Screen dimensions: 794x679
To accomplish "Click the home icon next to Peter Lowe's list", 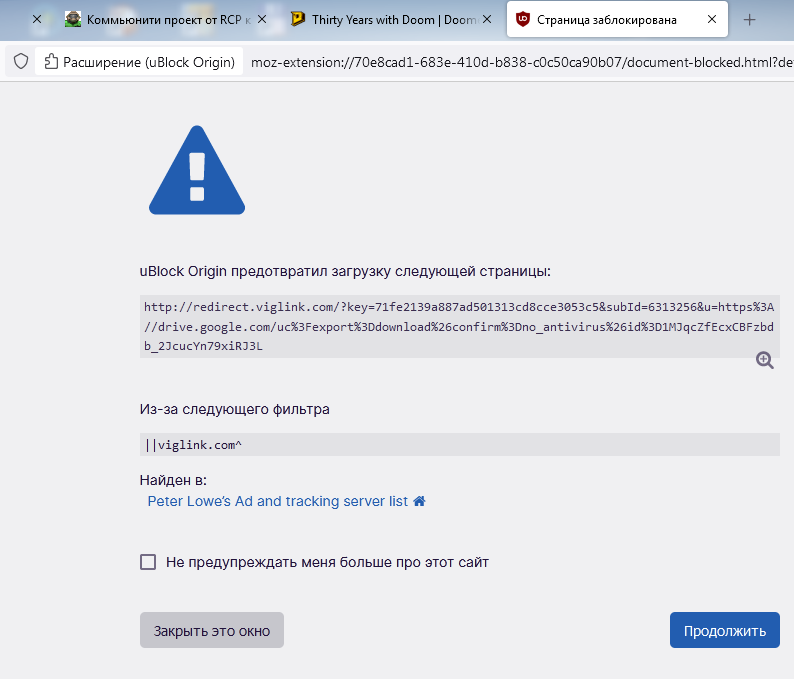I will [419, 501].
